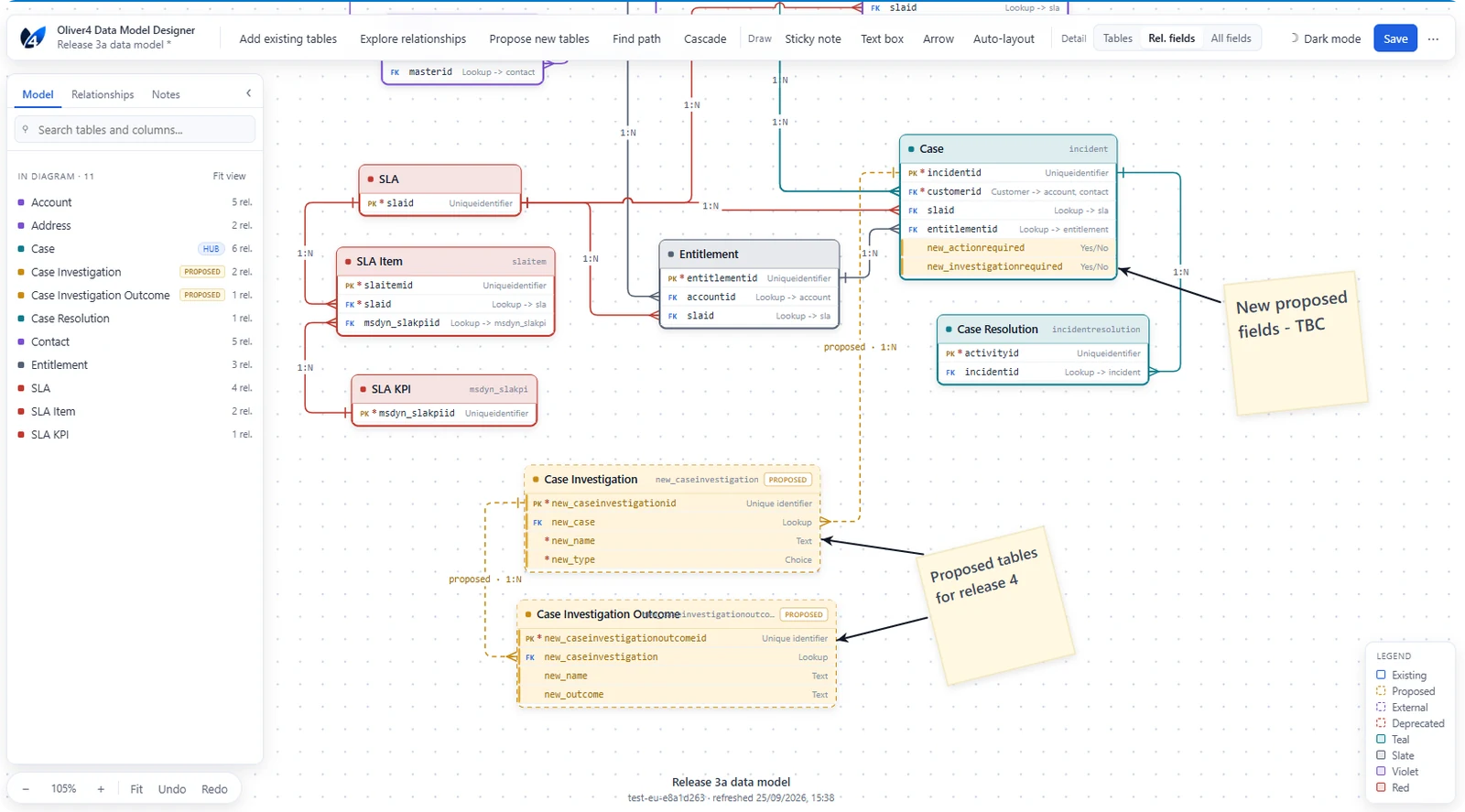Click the search magnifier icon
The height and width of the screenshot is (812, 1465).
click(26, 129)
